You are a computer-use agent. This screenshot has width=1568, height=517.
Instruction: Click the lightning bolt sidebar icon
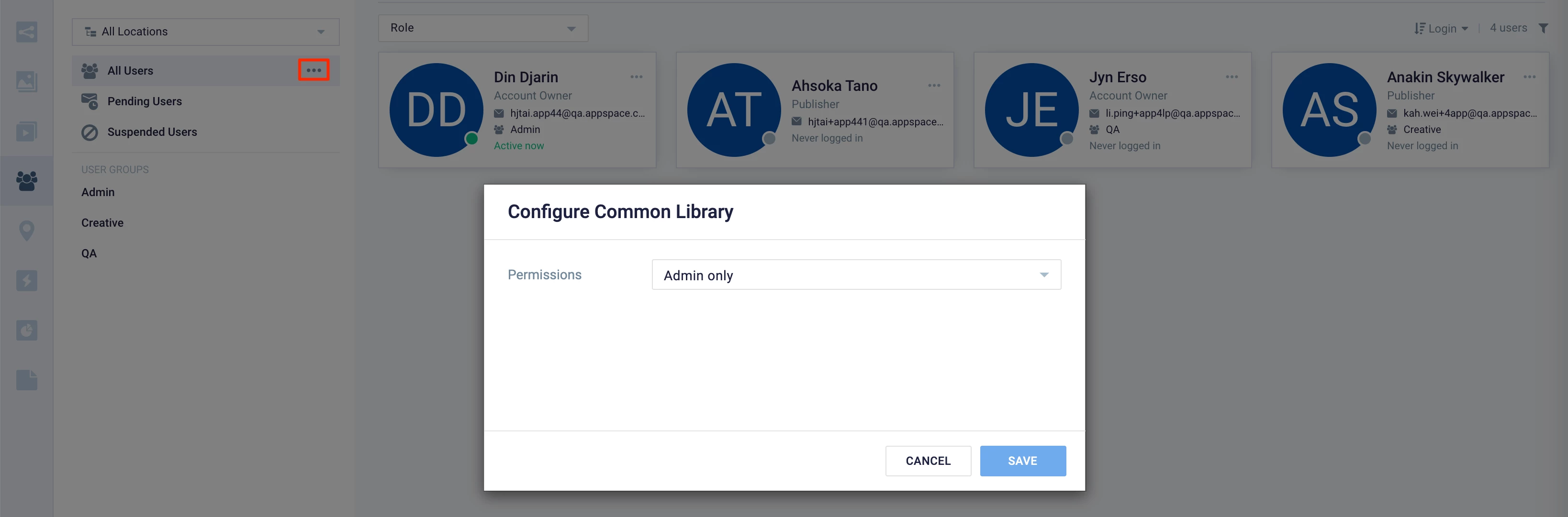click(x=26, y=280)
